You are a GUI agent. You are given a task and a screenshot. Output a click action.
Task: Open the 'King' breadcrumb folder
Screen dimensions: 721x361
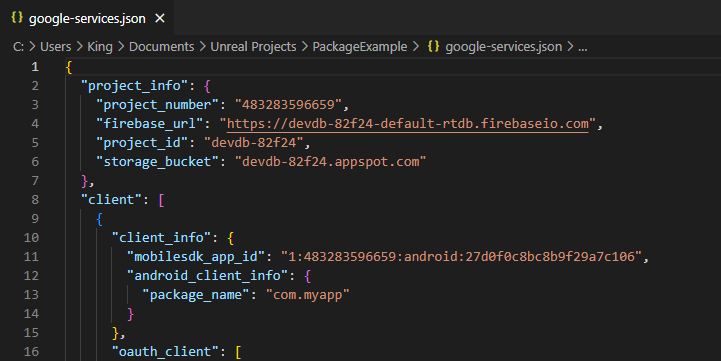click(100, 47)
